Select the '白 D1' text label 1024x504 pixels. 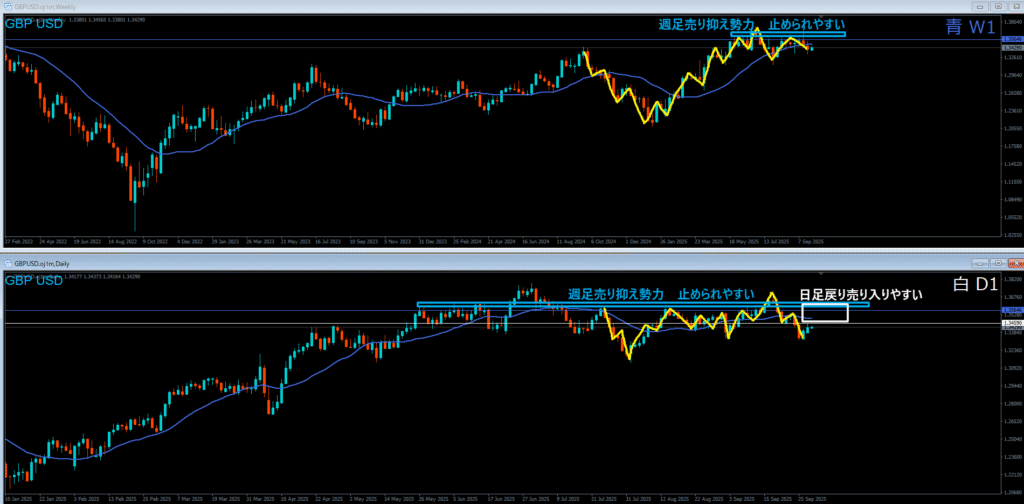pos(974,285)
